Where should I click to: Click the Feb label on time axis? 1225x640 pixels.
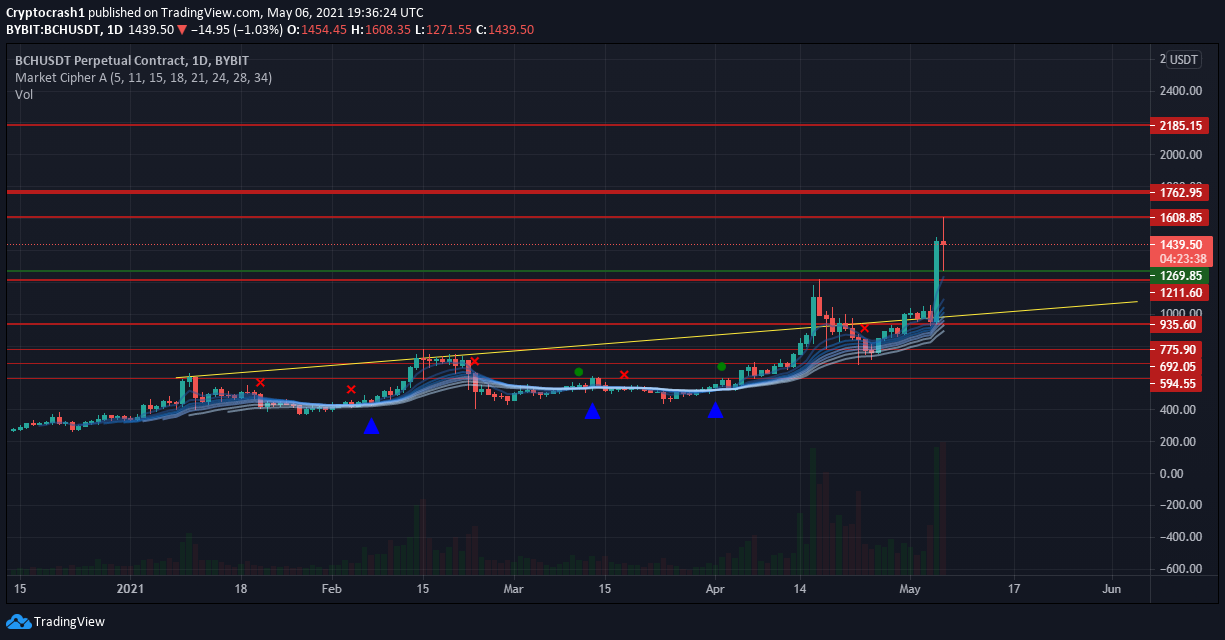332,590
